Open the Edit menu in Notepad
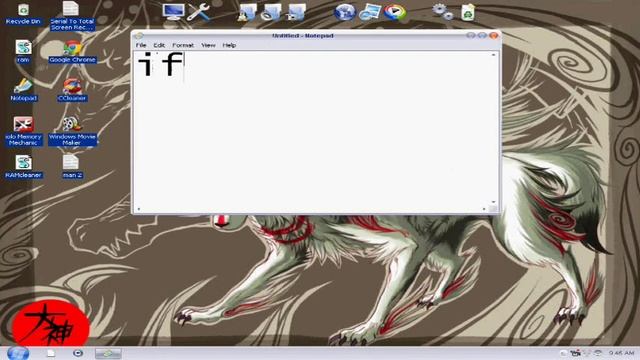 point(159,45)
